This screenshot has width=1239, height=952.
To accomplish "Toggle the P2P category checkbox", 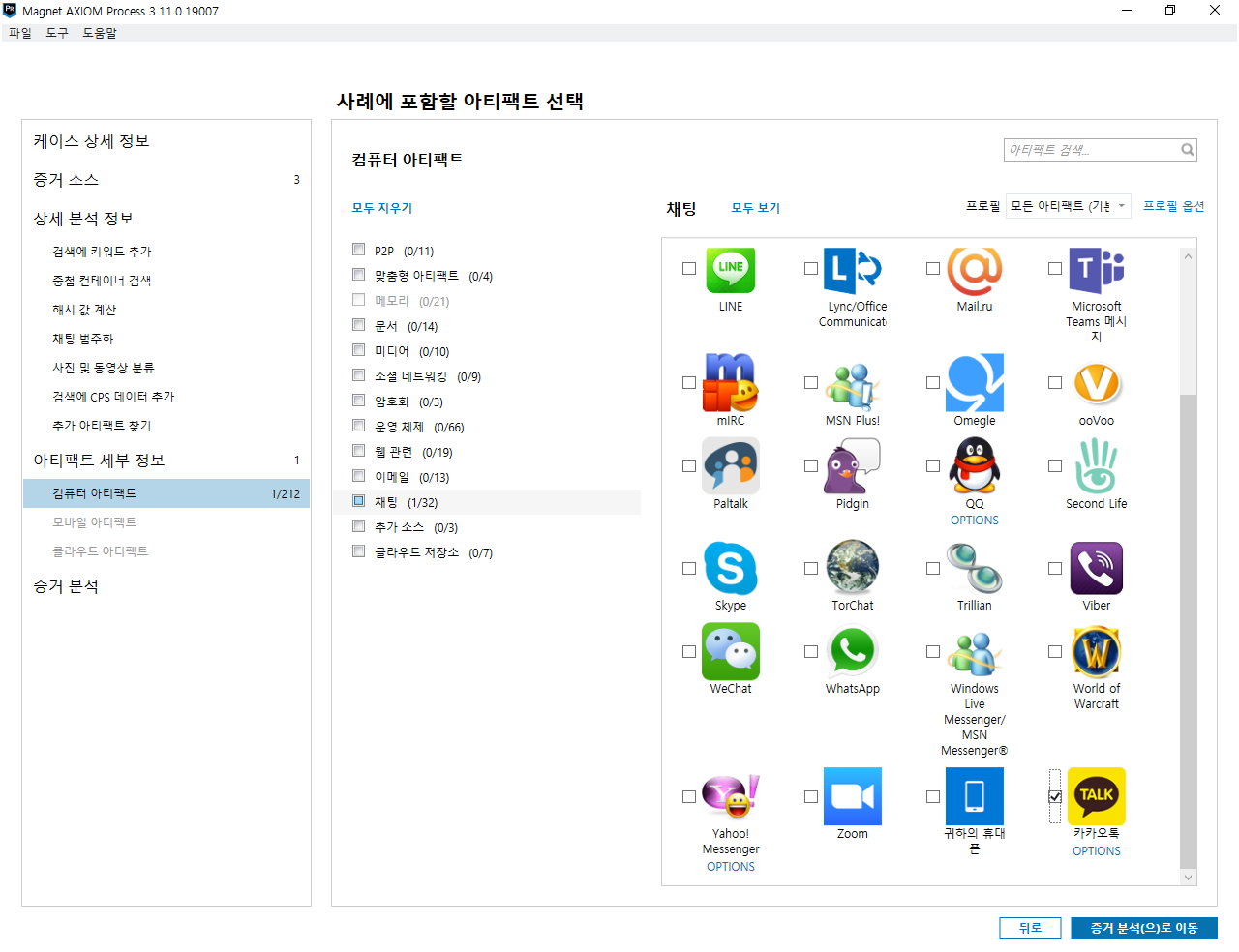I will [x=359, y=250].
